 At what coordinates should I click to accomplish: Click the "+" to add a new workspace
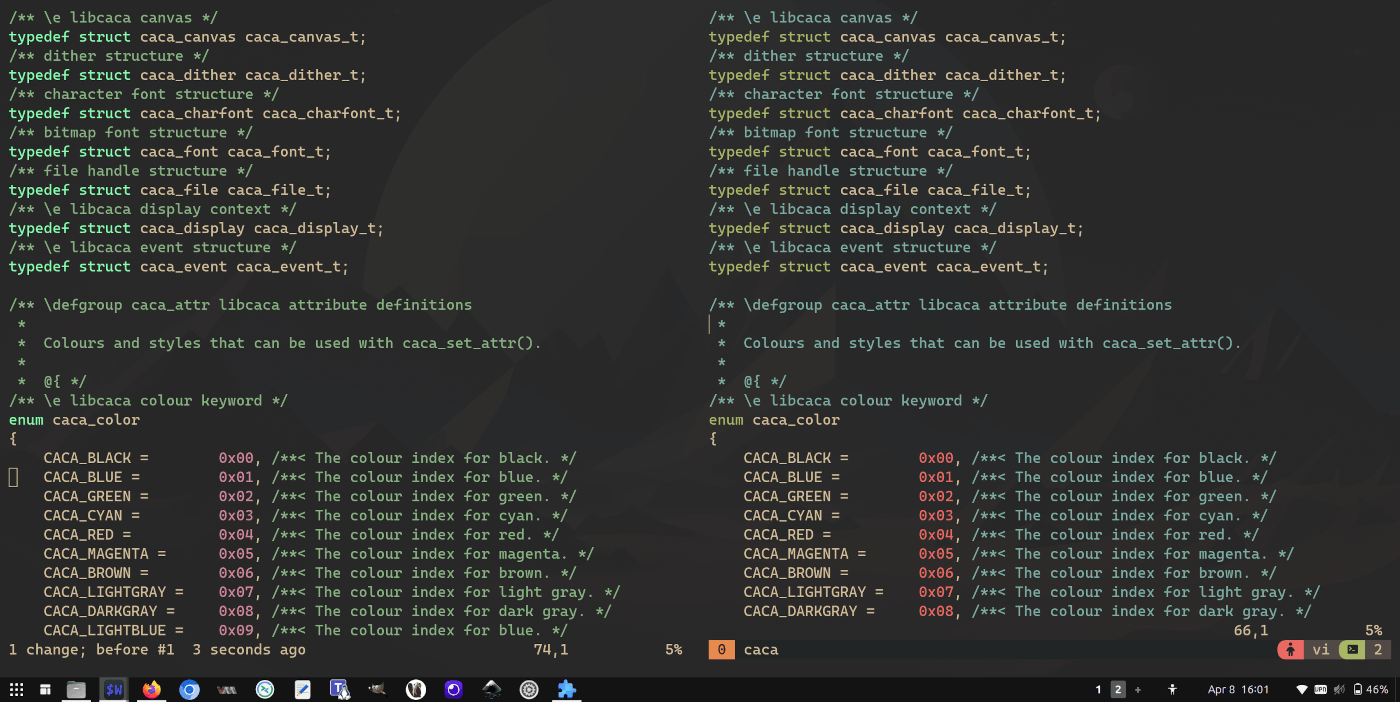click(x=1138, y=689)
